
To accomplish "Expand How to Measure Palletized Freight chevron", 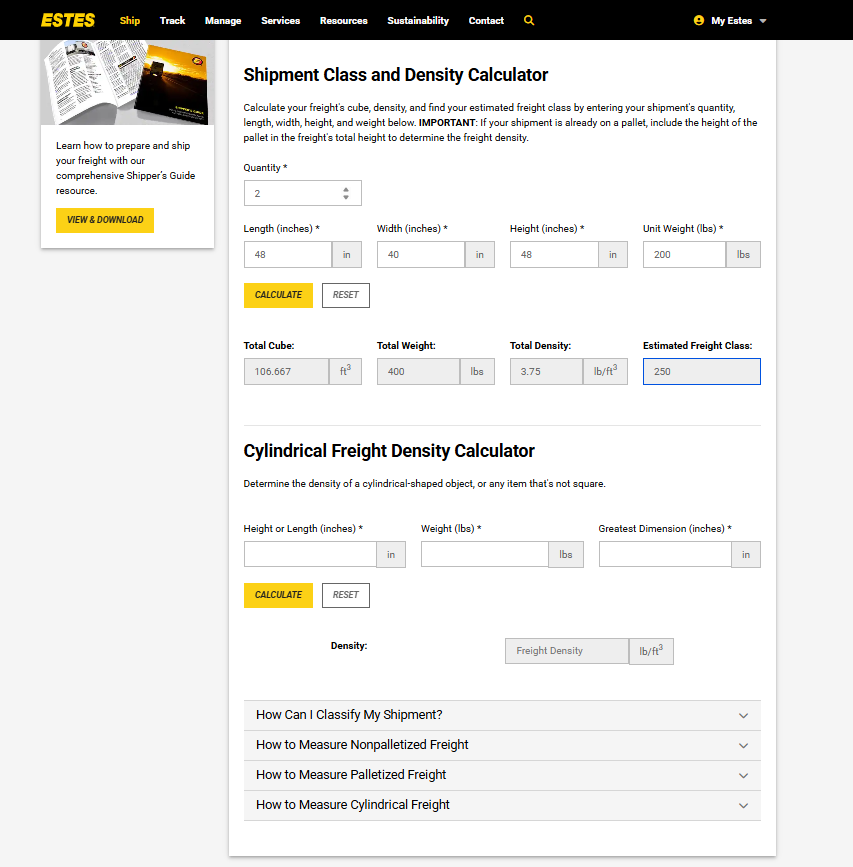I will (x=744, y=775).
